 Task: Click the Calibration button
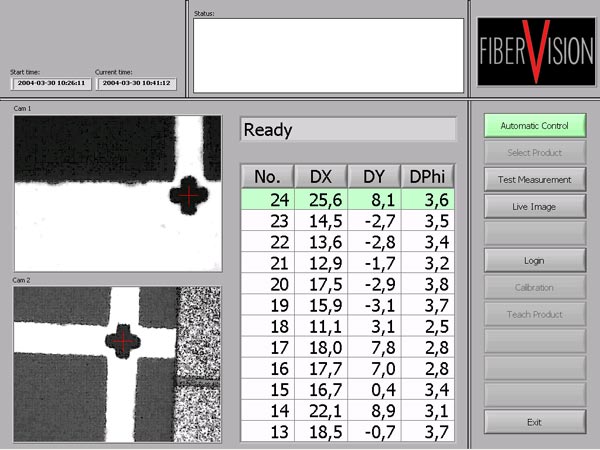(x=534, y=287)
